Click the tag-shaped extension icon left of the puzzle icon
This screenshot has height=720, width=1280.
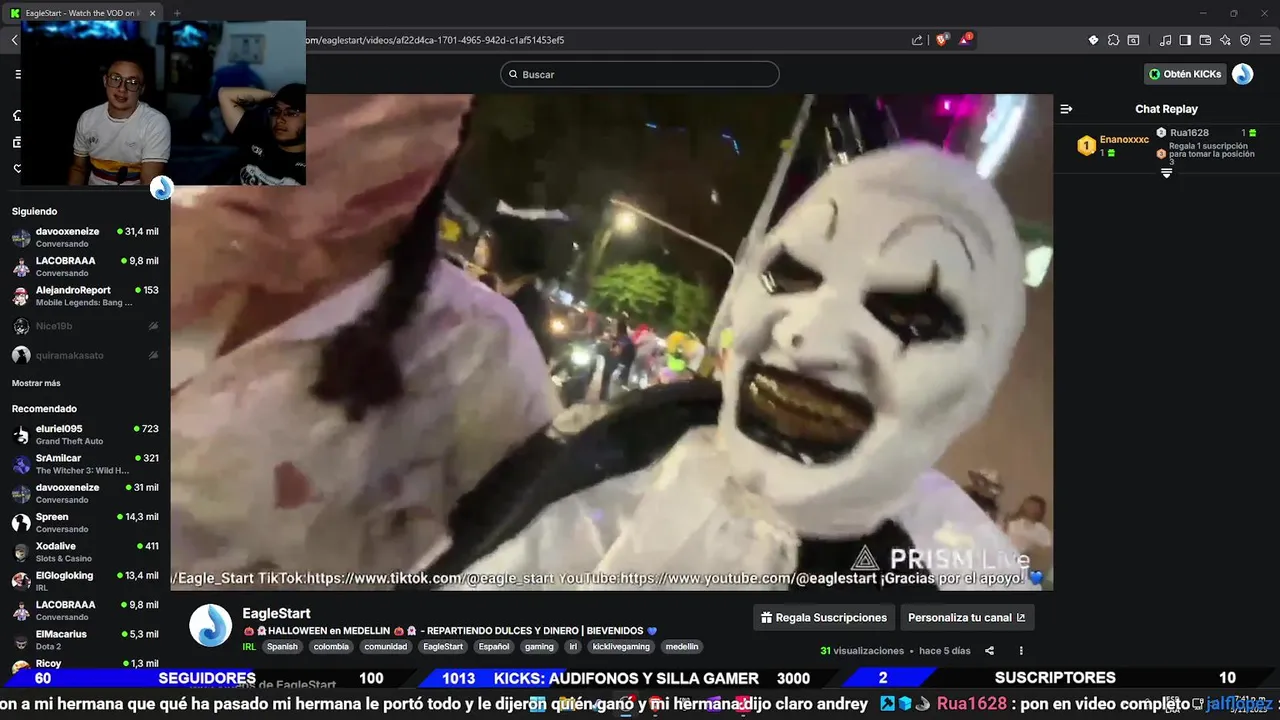point(1093,40)
